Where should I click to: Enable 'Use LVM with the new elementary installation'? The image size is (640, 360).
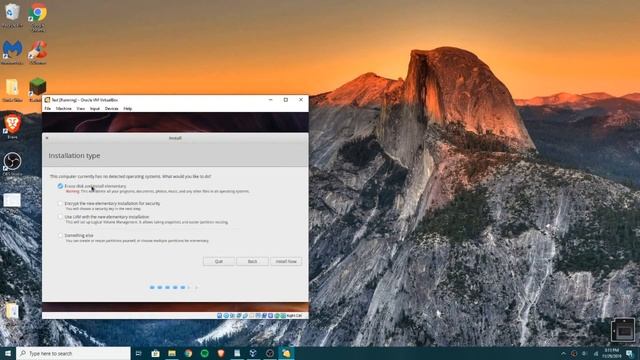(x=60, y=217)
